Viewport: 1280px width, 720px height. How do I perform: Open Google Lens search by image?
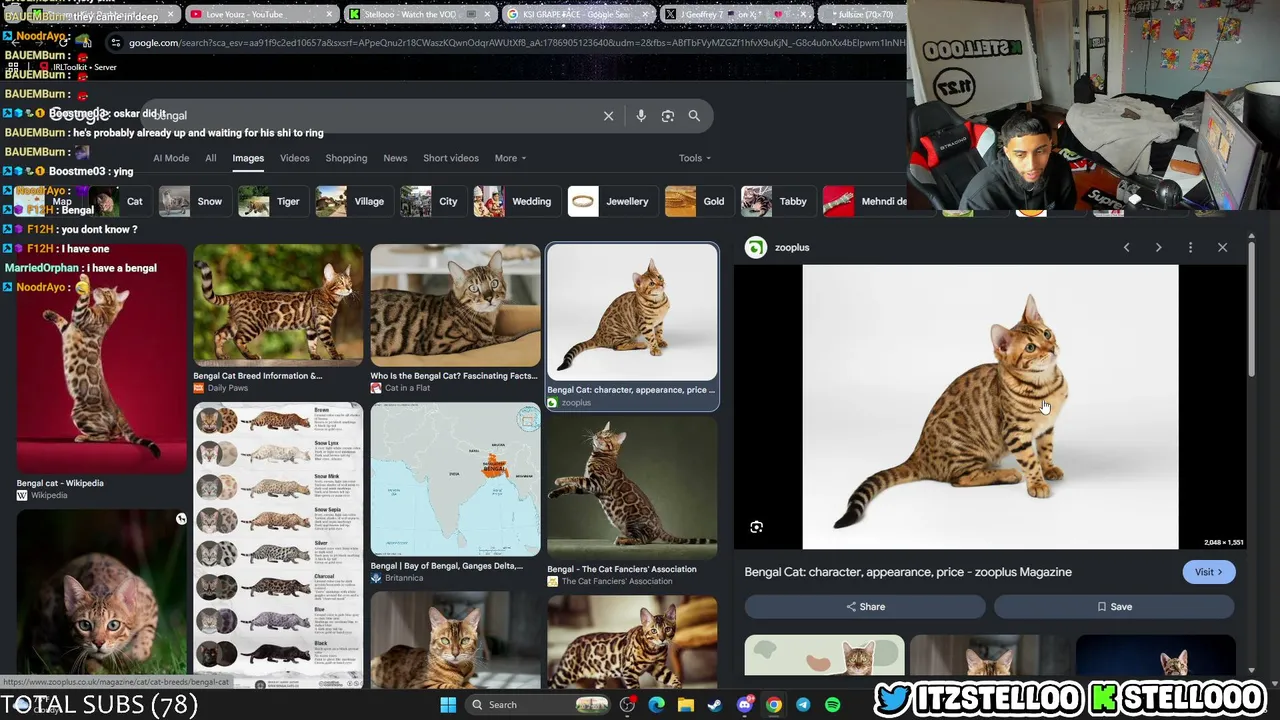668,116
